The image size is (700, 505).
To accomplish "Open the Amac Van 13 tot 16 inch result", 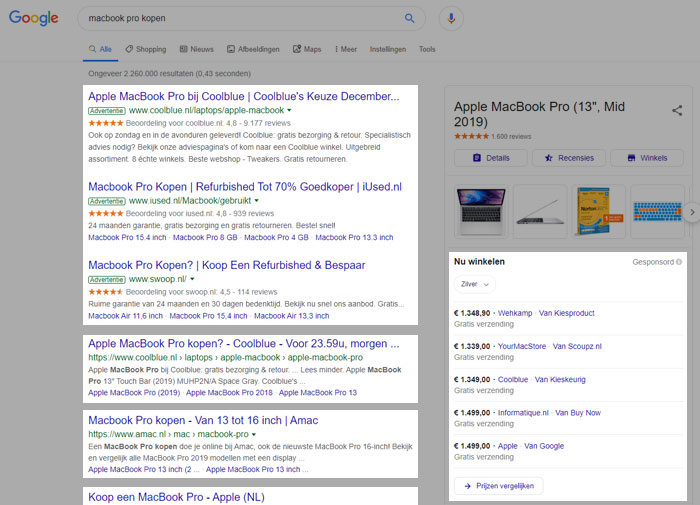I will click(x=203, y=421).
